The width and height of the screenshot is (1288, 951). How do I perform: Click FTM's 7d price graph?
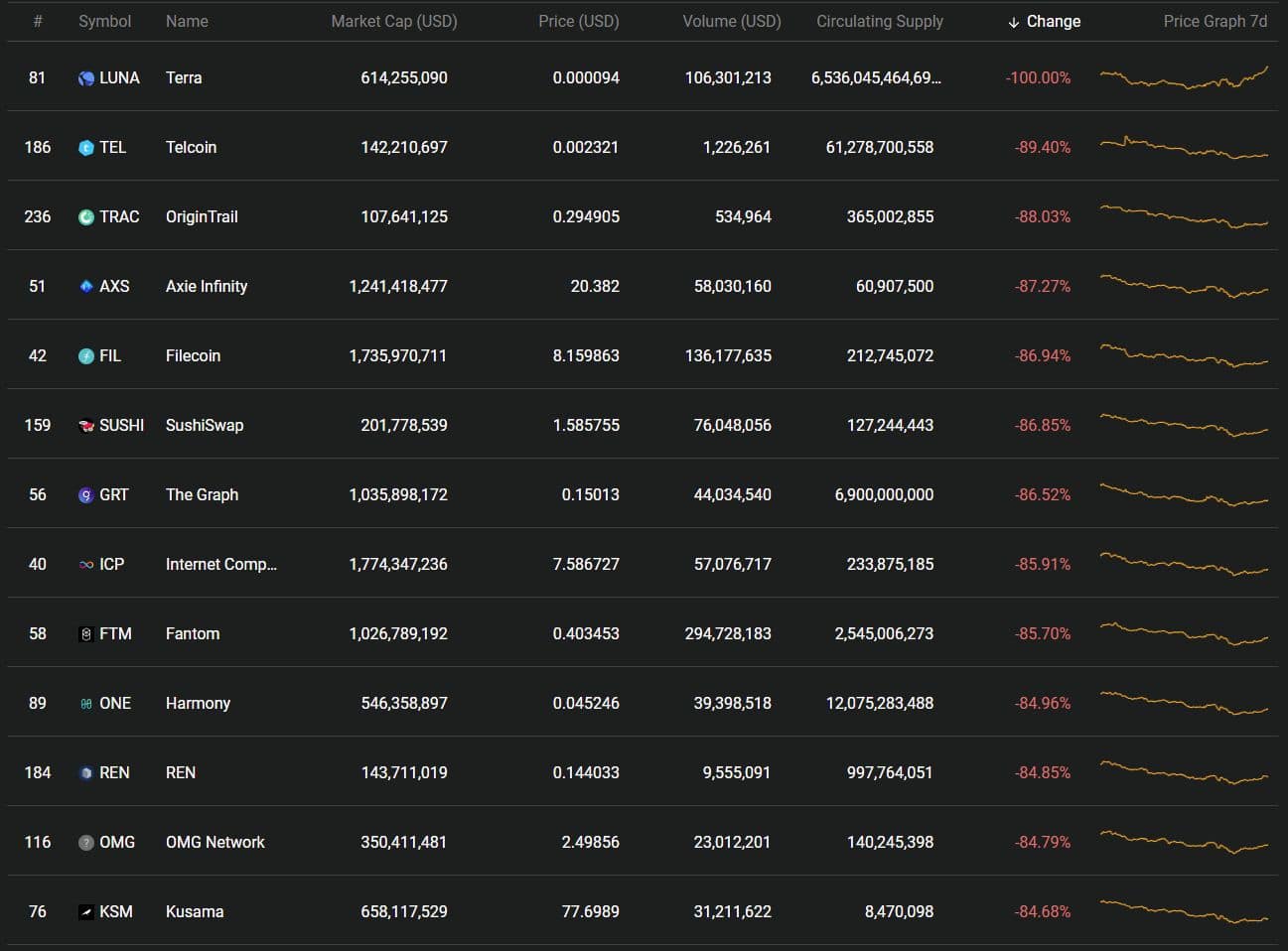(1184, 633)
